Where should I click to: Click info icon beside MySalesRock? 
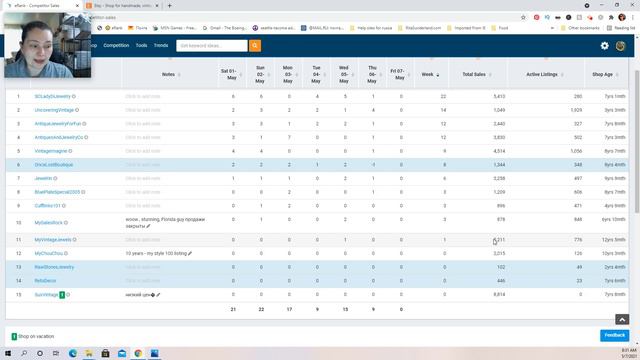tap(66, 223)
